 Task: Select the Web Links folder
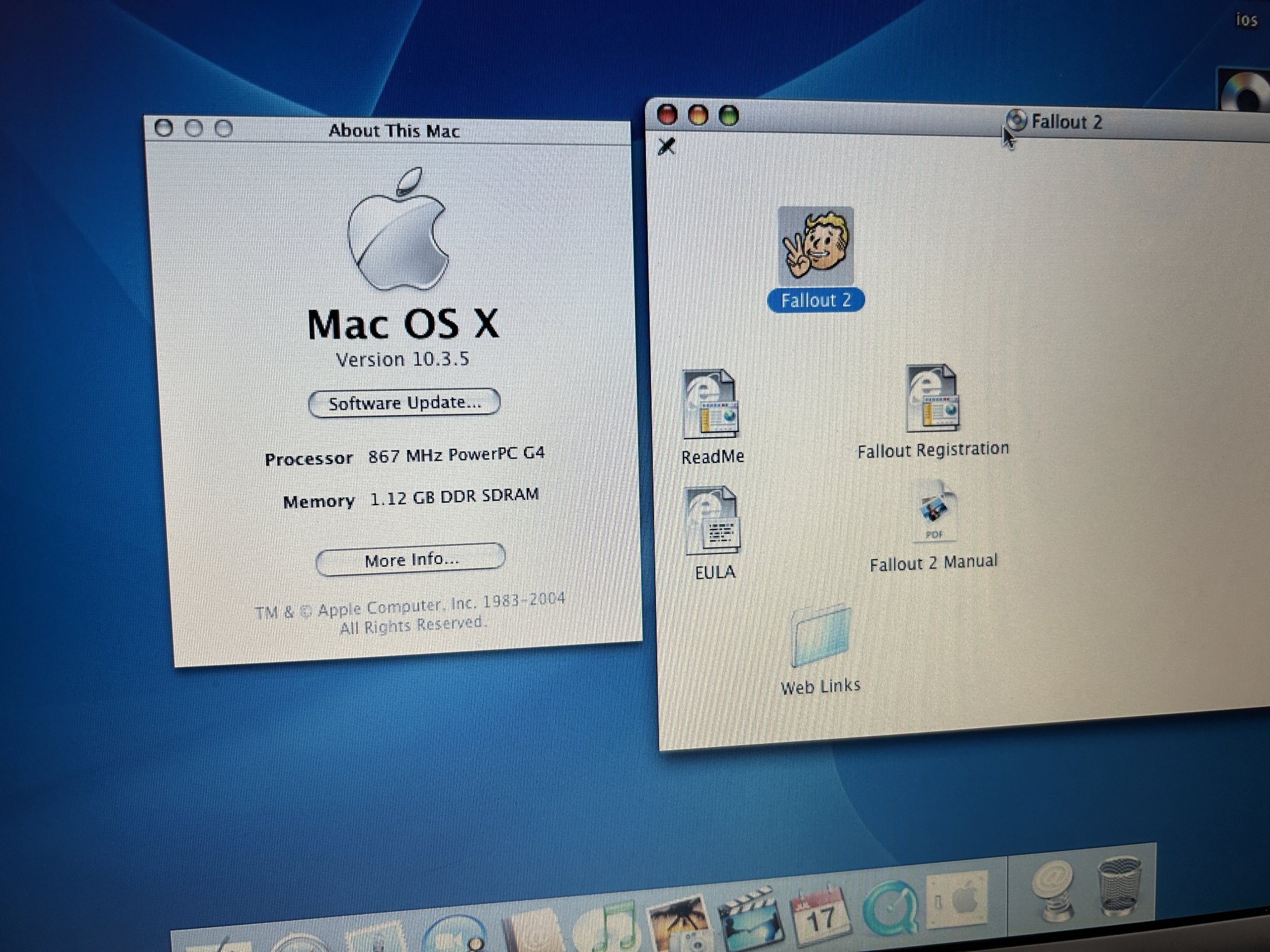(820, 637)
